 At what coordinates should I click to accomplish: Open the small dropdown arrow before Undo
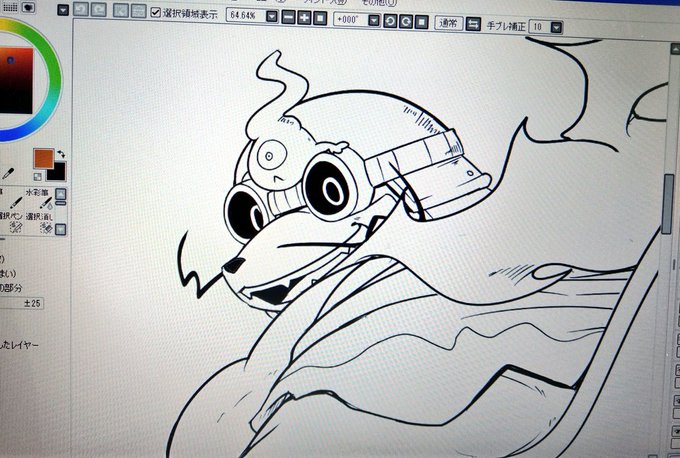pyautogui.click(x=63, y=10)
